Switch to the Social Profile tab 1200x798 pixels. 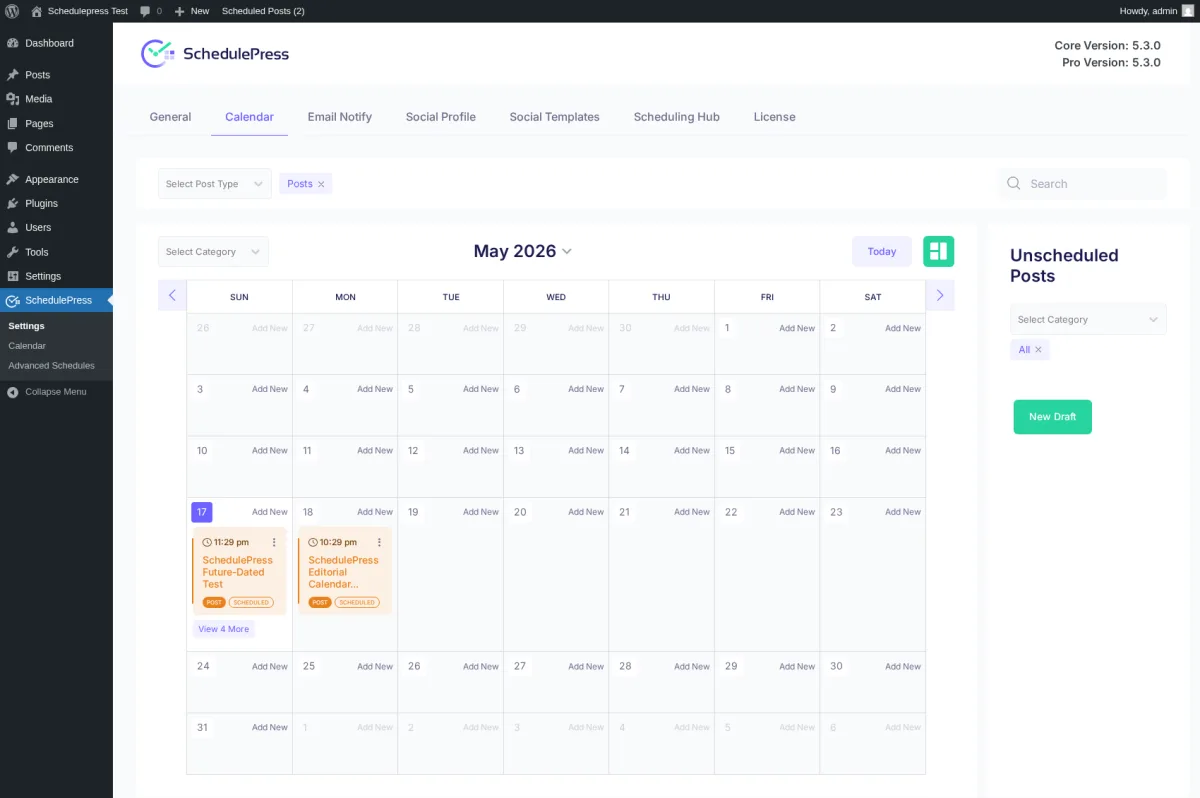(x=441, y=117)
